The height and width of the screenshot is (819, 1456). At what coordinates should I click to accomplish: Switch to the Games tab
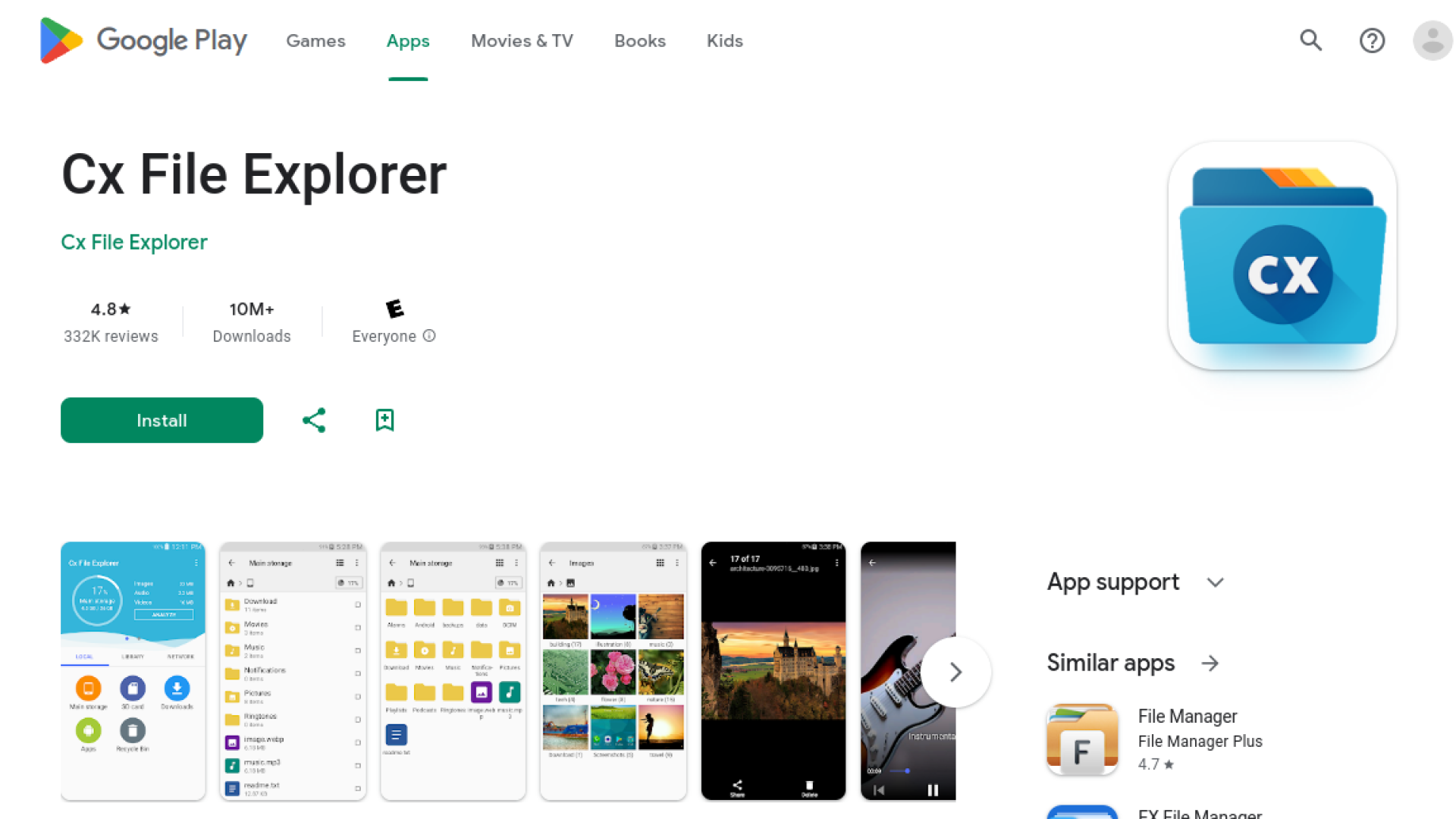pos(315,41)
